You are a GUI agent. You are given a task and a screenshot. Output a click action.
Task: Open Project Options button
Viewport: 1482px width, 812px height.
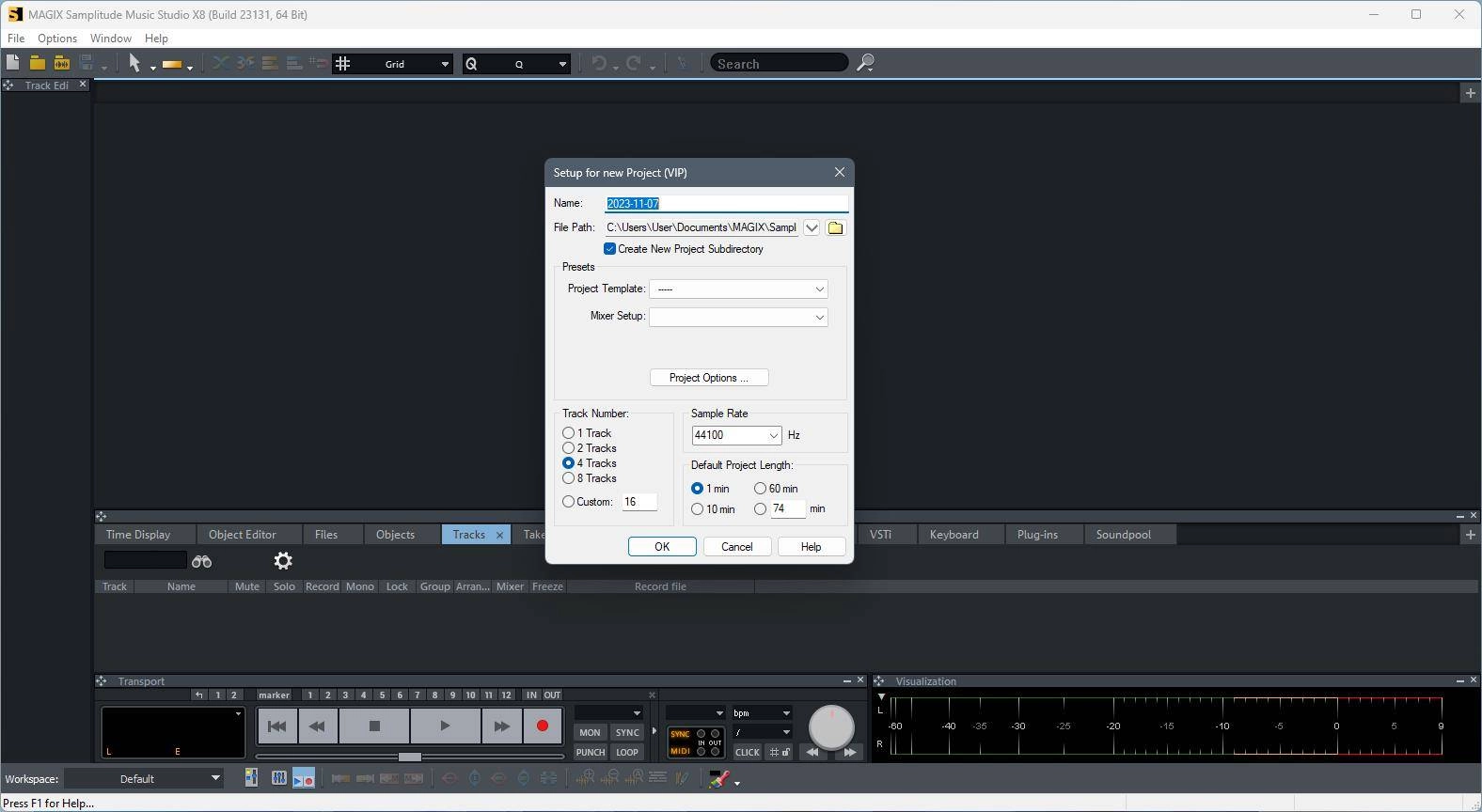point(709,378)
